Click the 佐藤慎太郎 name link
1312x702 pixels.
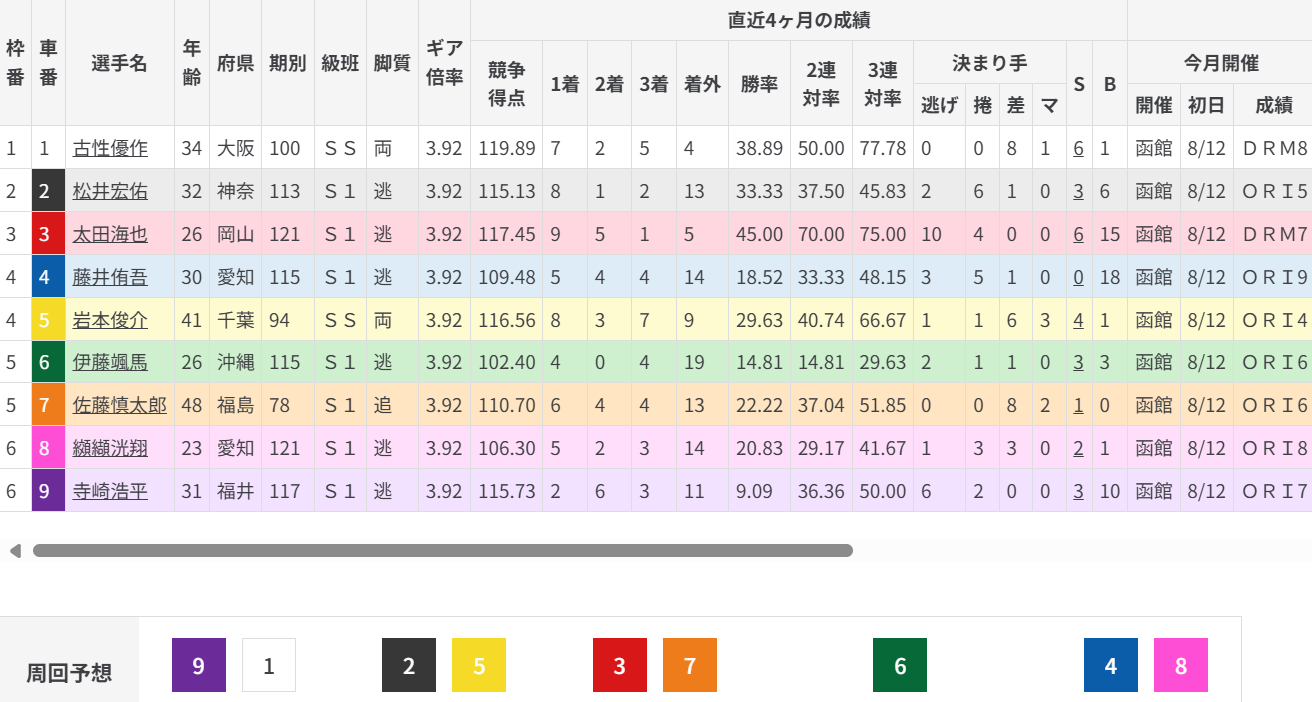119,405
